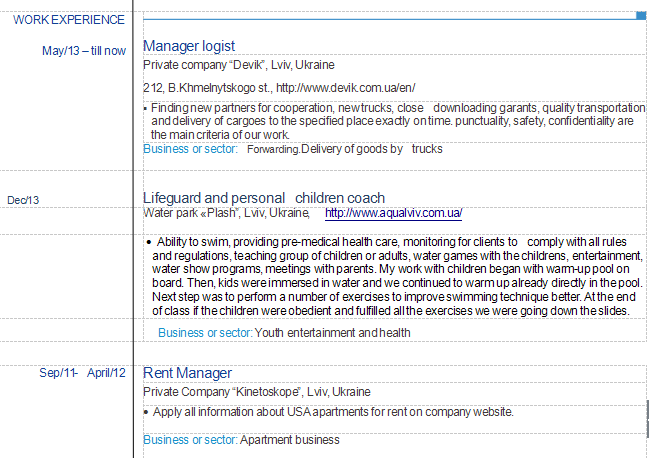
Task: Click the Private Company "Kinetoskope" line
Action: (256, 391)
